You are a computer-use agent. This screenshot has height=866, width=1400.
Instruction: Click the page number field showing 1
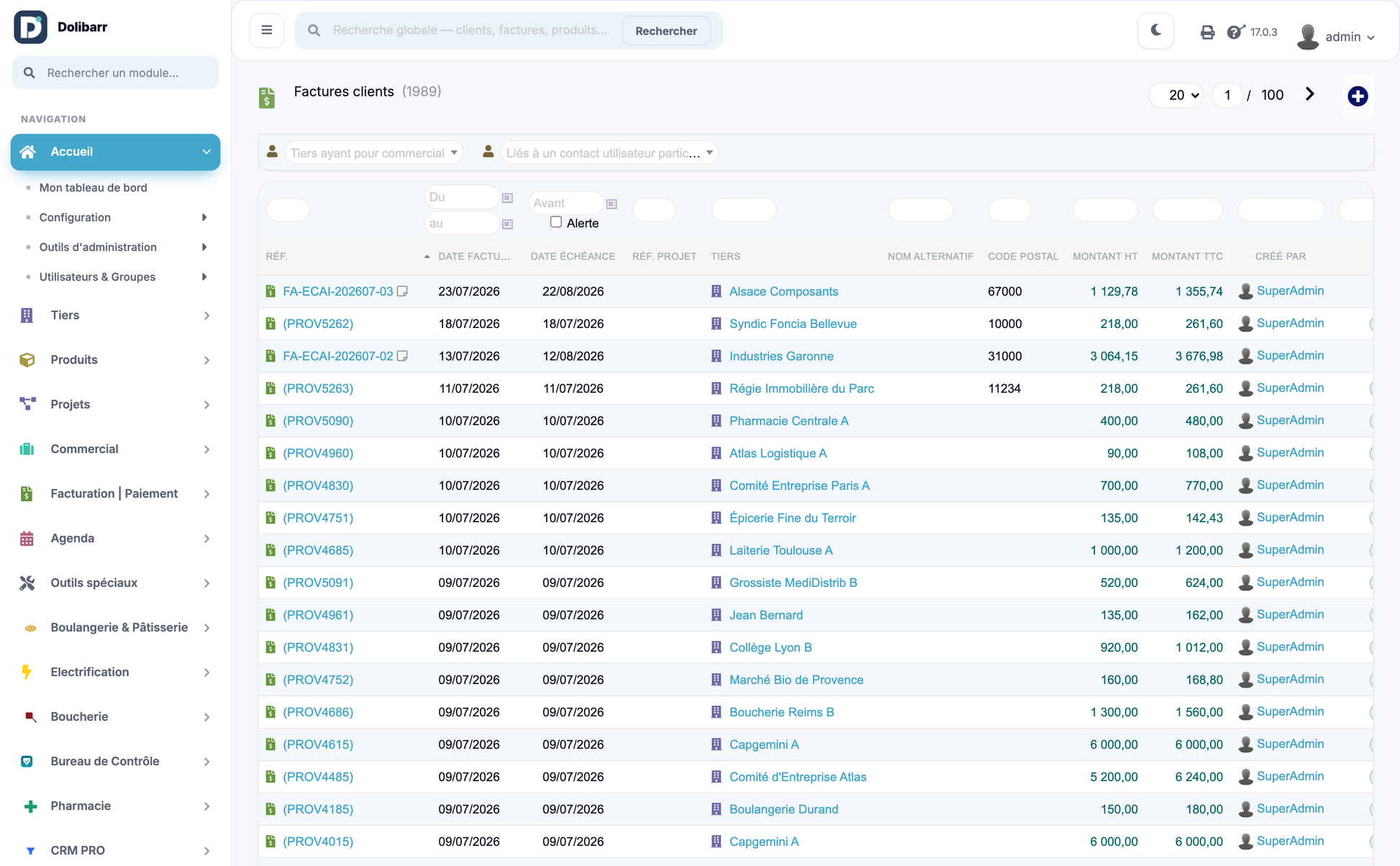1227,95
